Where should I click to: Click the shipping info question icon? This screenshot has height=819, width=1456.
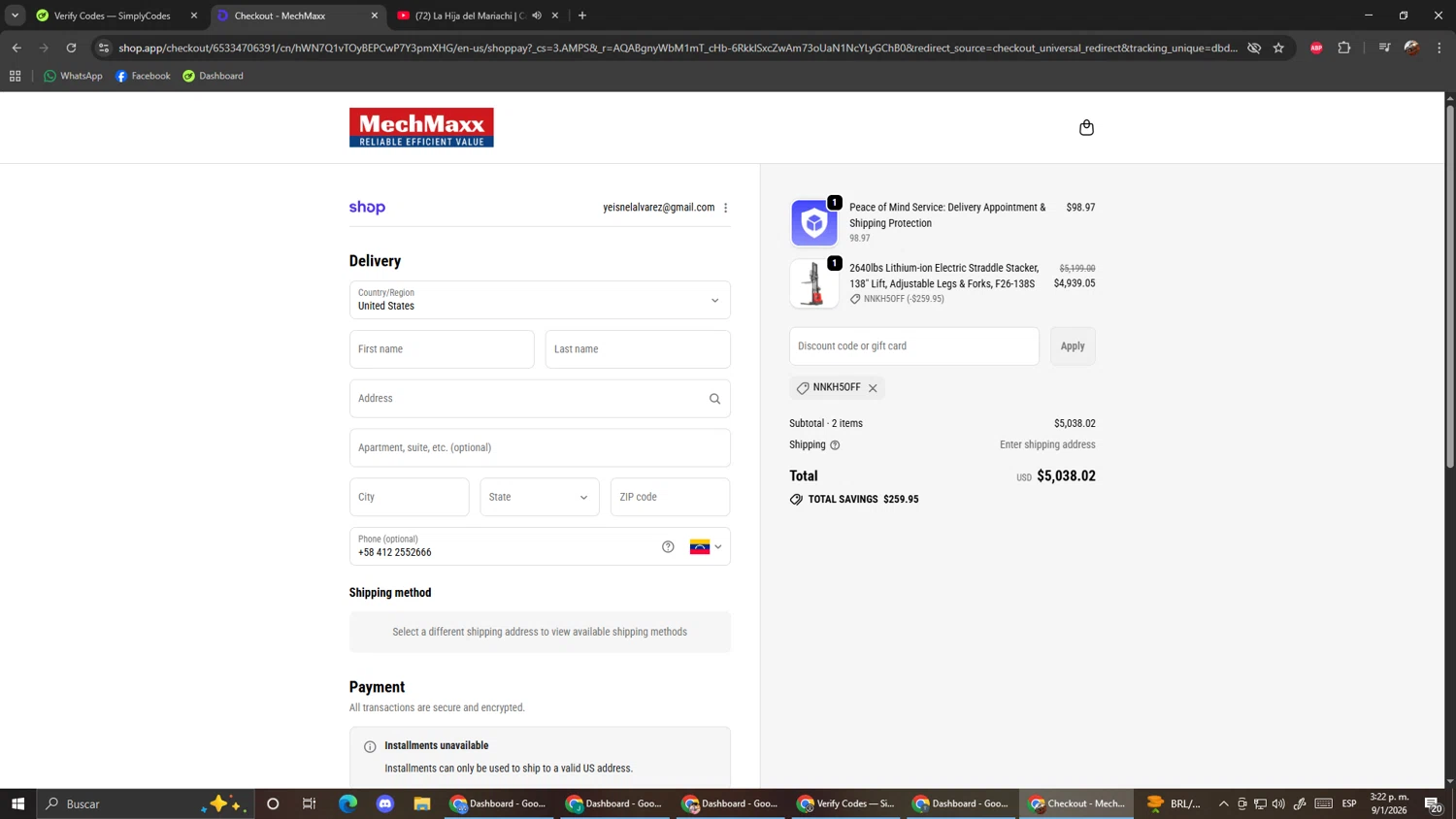tap(835, 445)
